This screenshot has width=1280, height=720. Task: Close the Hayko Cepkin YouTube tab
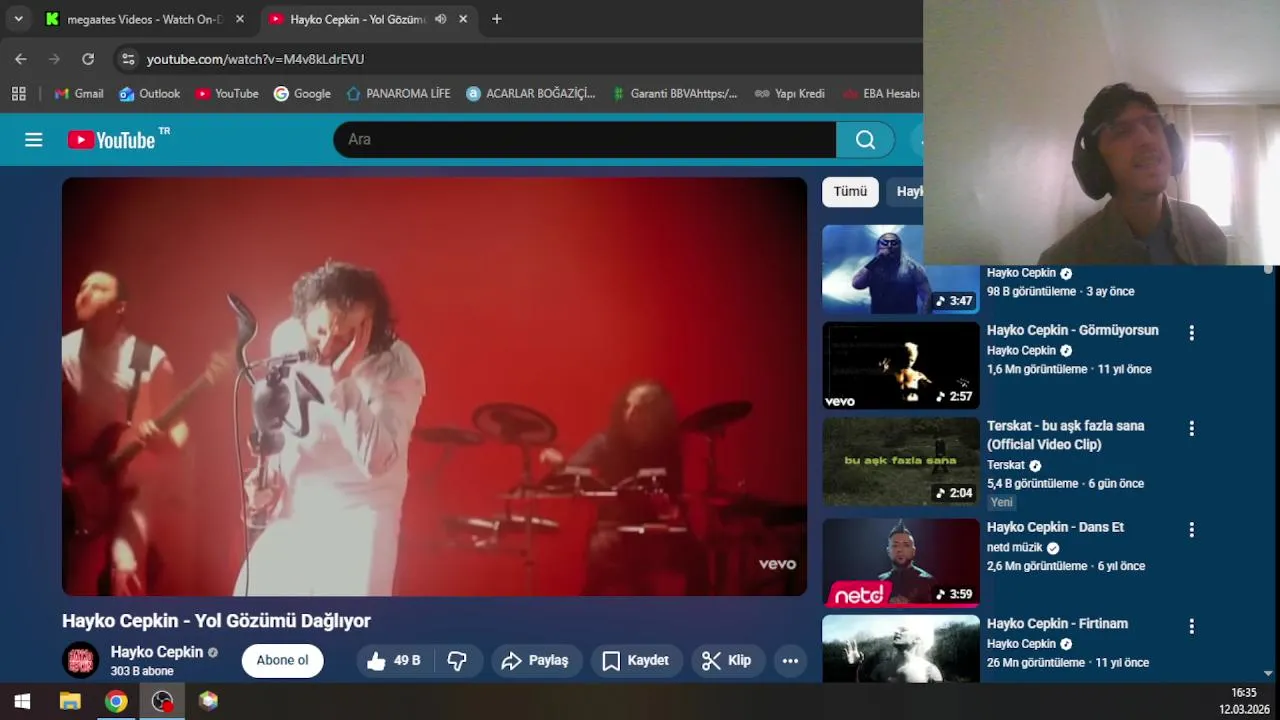coord(463,19)
